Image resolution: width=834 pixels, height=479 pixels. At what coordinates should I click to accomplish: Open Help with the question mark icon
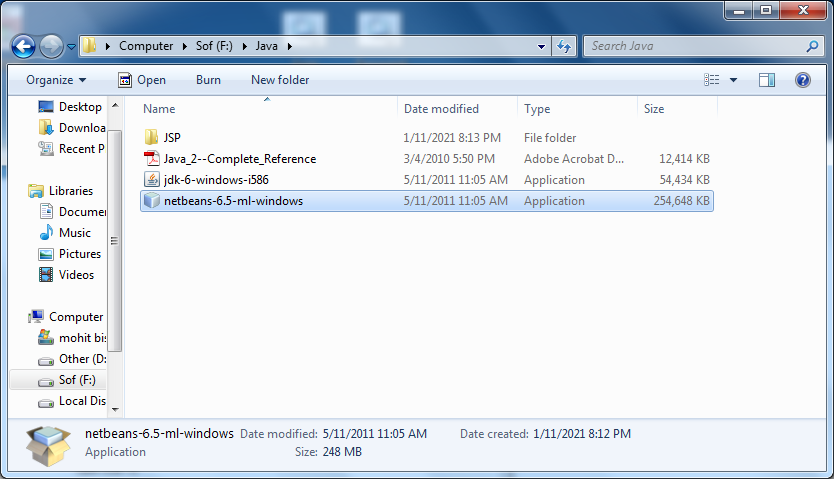point(803,80)
